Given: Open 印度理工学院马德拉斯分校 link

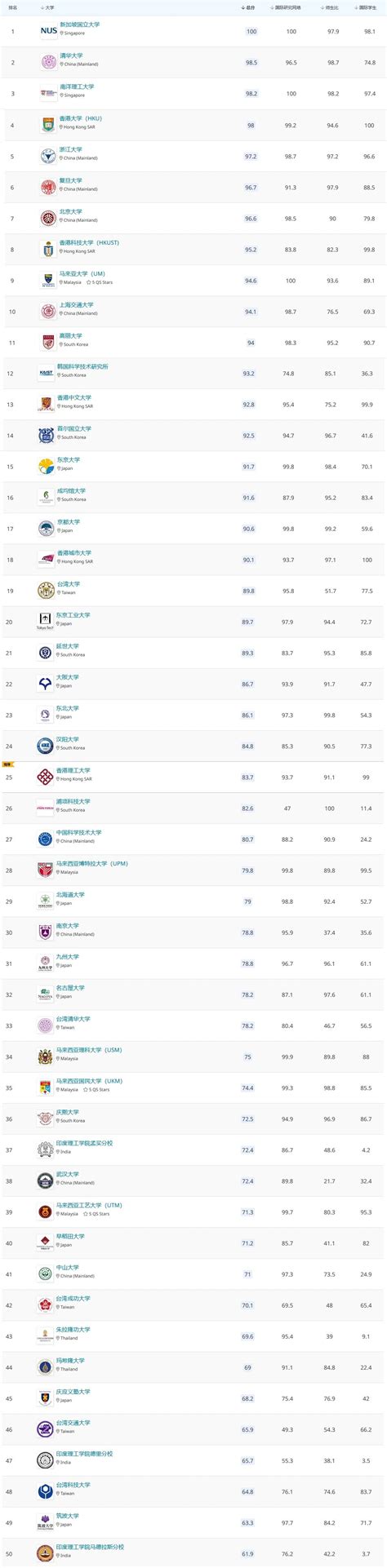Looking at the screenshot, I should pyautogui.click(x=90, y=1547).
